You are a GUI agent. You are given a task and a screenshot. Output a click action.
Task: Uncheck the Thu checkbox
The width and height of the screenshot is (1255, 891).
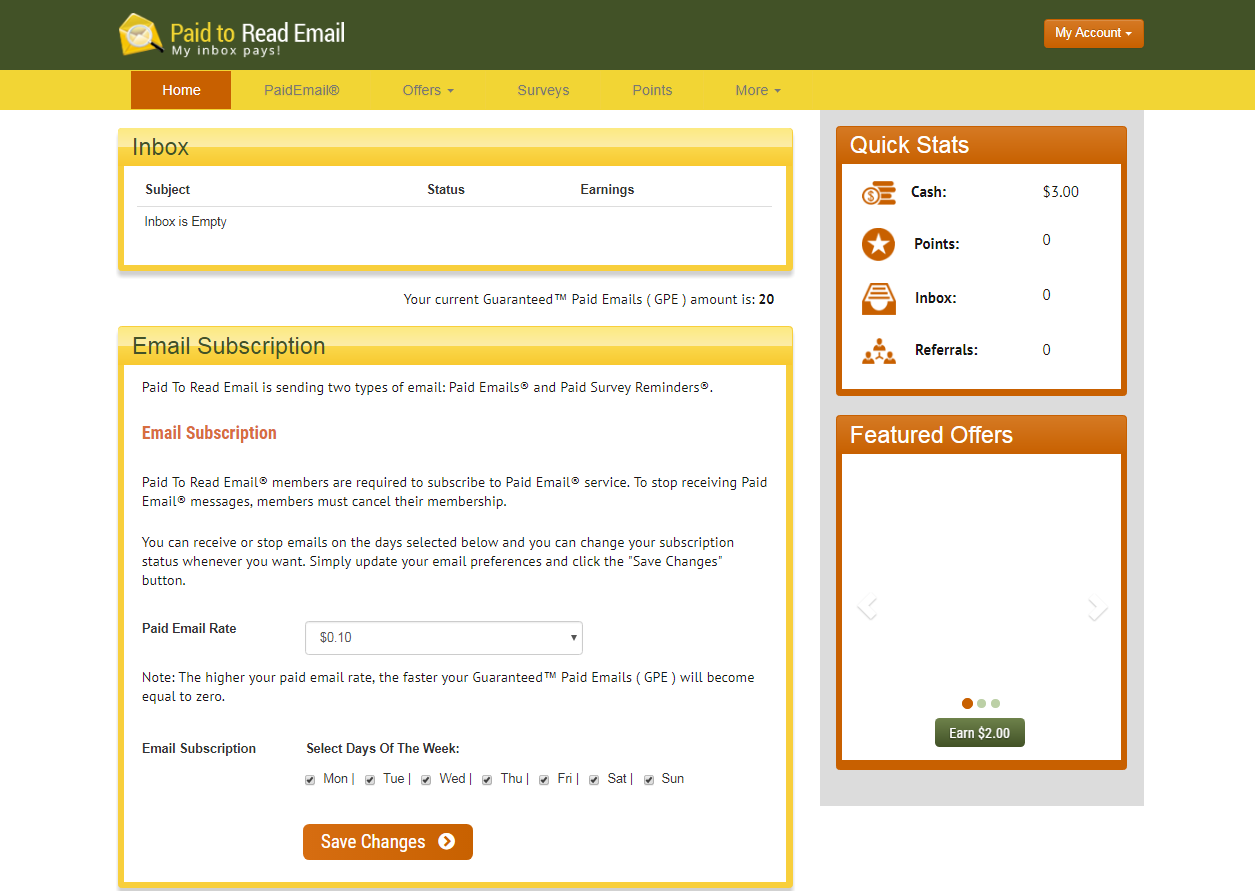487,780
